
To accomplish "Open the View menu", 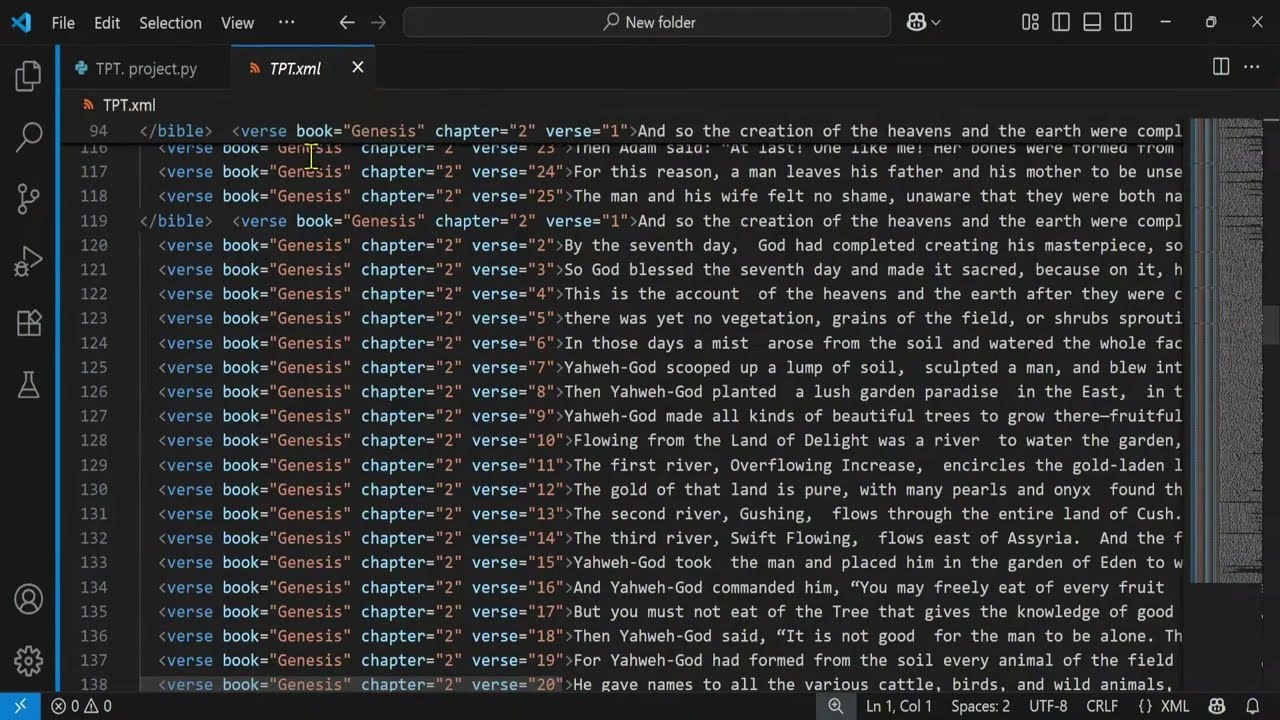I will click(x=237, y=22).
